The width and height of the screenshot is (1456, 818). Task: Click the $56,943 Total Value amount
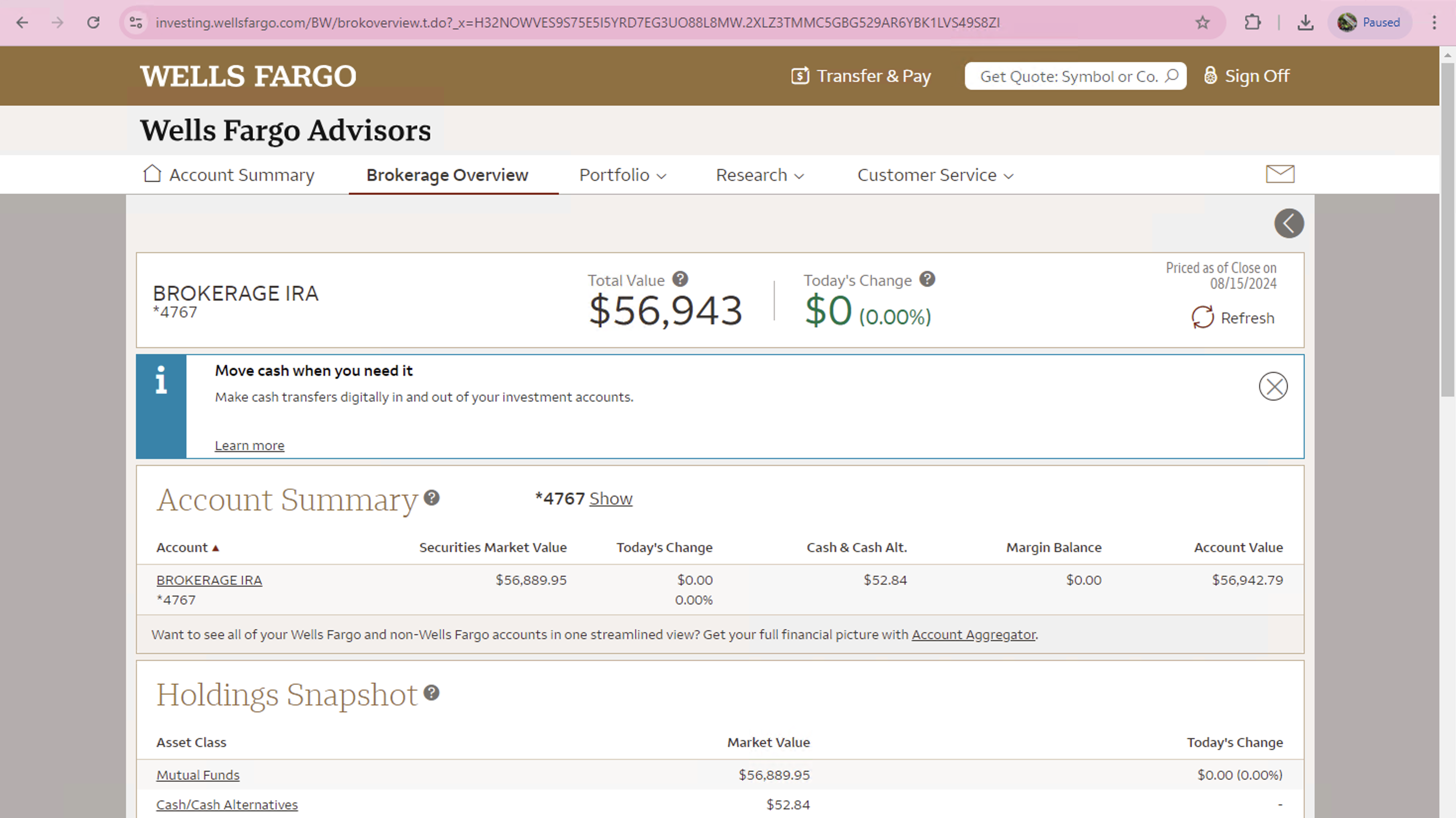[665, 310]
